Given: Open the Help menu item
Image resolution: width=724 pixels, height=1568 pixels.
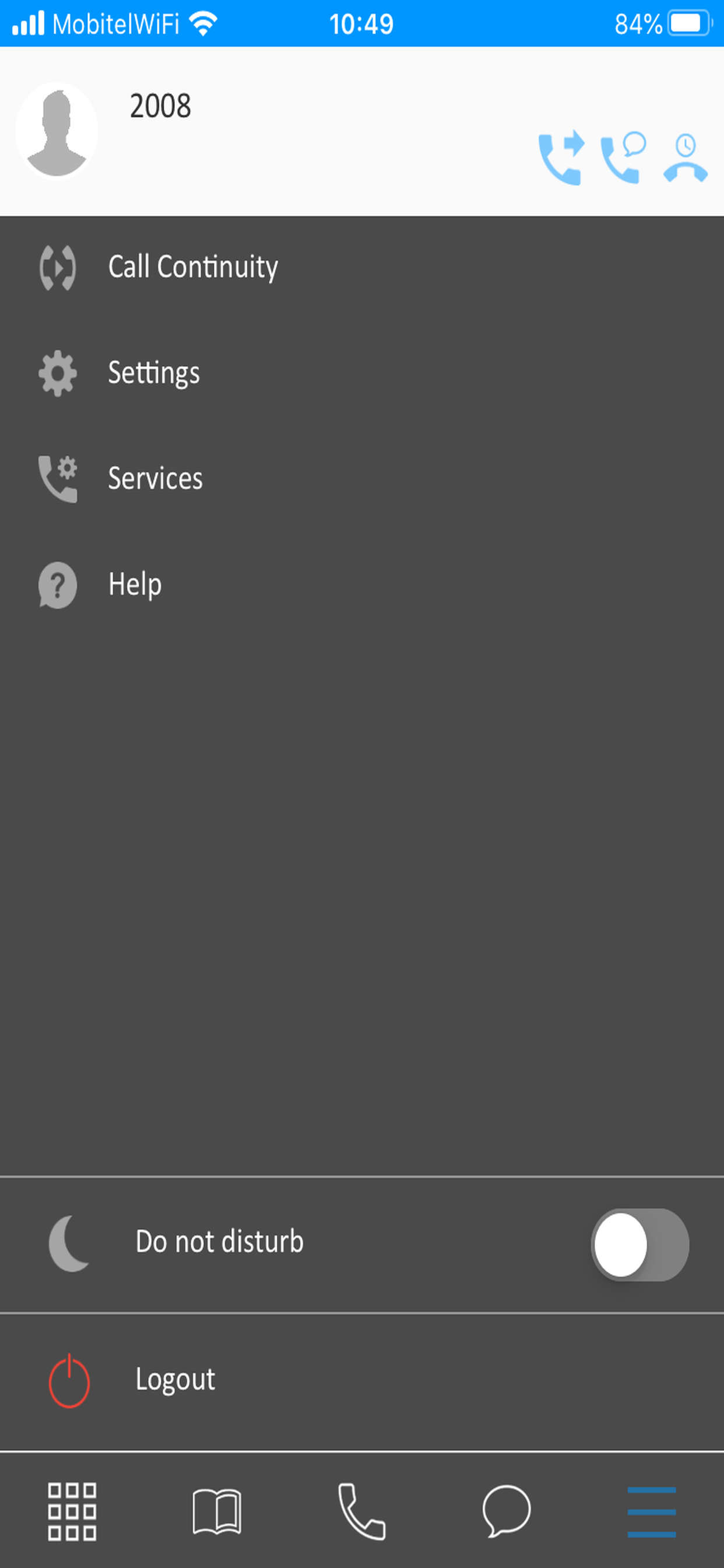Looking at the screenshot, I should click(362, 584).
